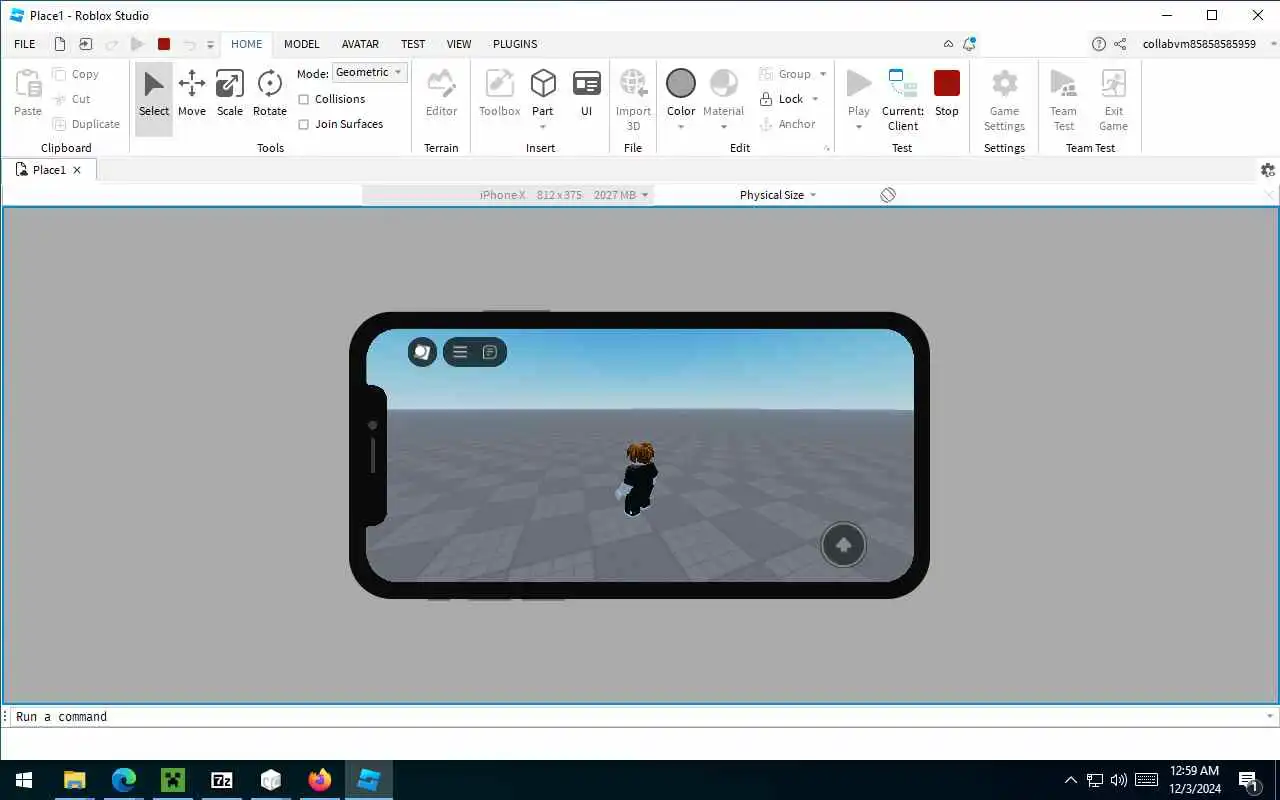The height and width of the screenshot is (800, 1280).
Task: Expand the Lock dropdown arrow
Action: click(815, 99)
